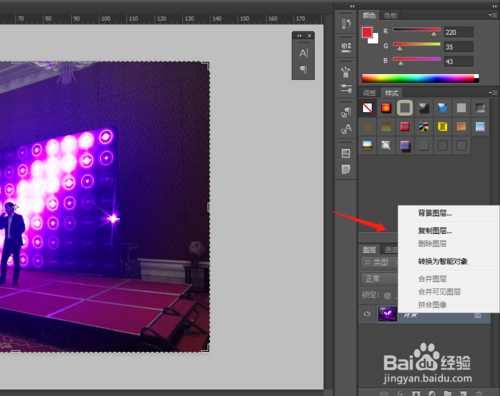Hide the 背景 layer with eye icon
Viewport: 500px width, 396px height.
click(367, 314)
